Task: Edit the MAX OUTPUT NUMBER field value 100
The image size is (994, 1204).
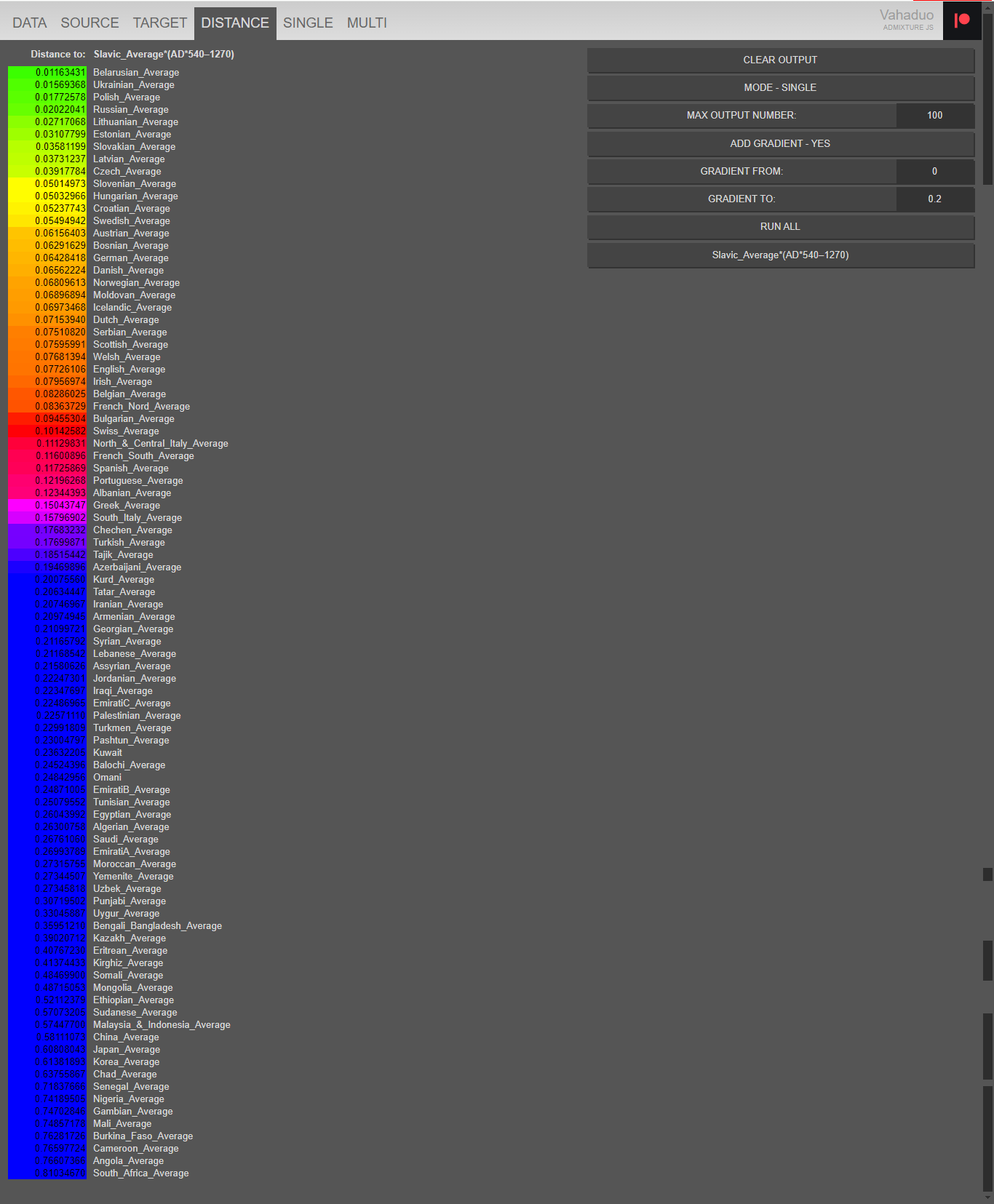Action: (935, 116)
